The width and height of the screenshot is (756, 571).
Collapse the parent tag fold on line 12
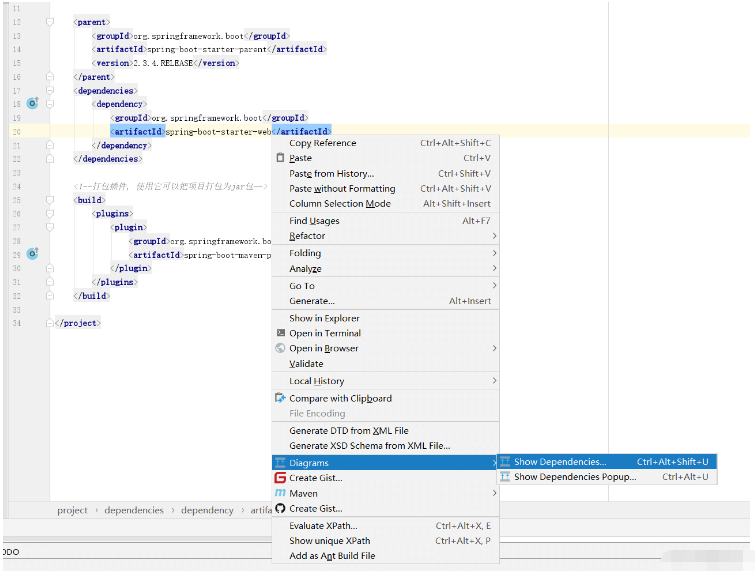tap(50, 22)
